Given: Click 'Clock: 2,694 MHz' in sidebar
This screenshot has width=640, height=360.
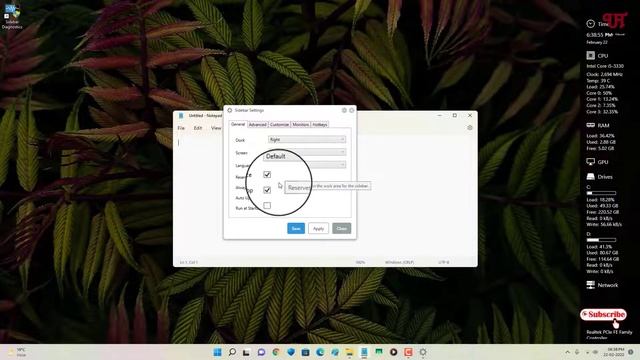Looking at the screenshot, I should (604, 75).
